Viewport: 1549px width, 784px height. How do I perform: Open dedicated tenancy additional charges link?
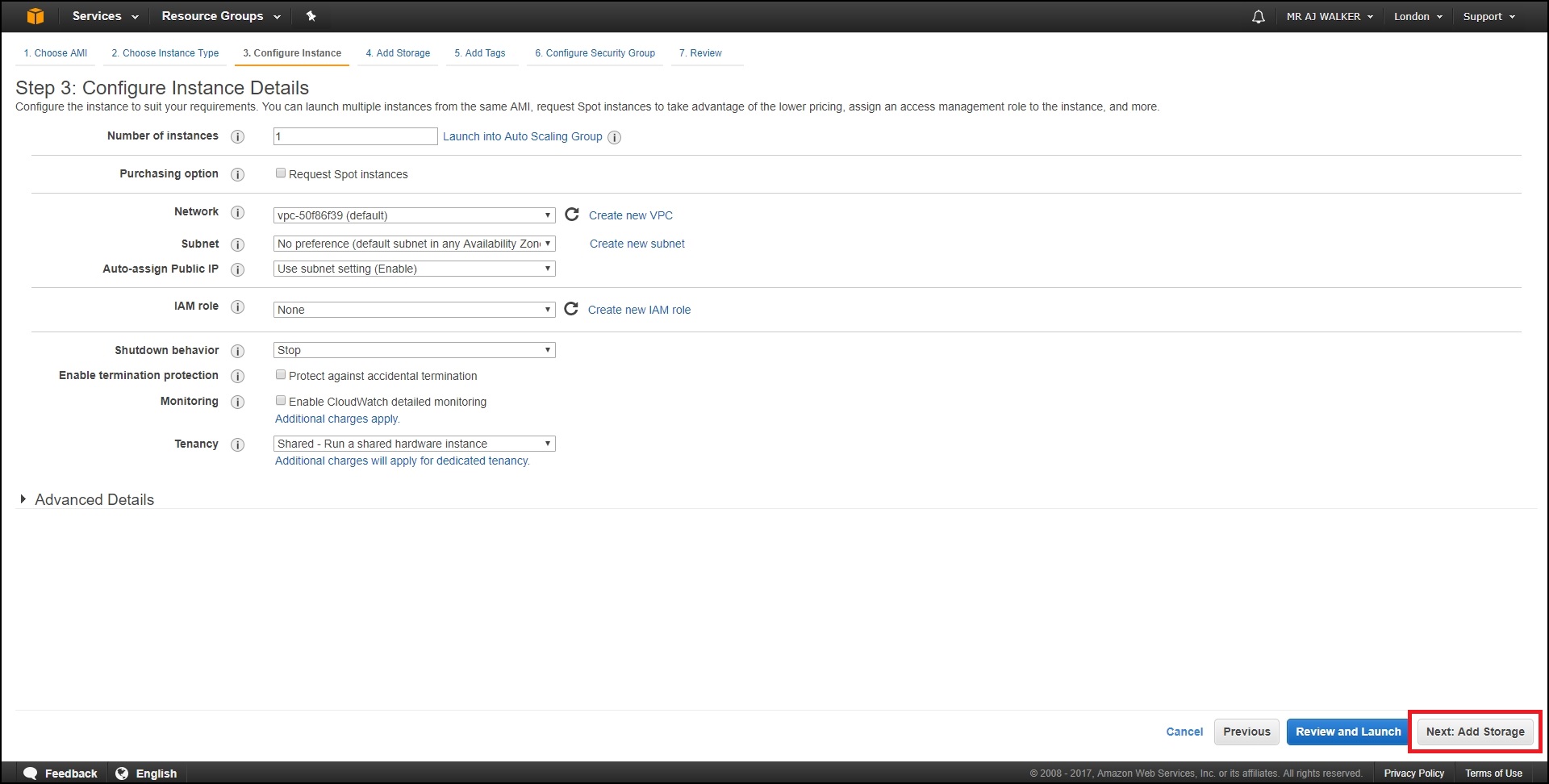pos(403,461)
